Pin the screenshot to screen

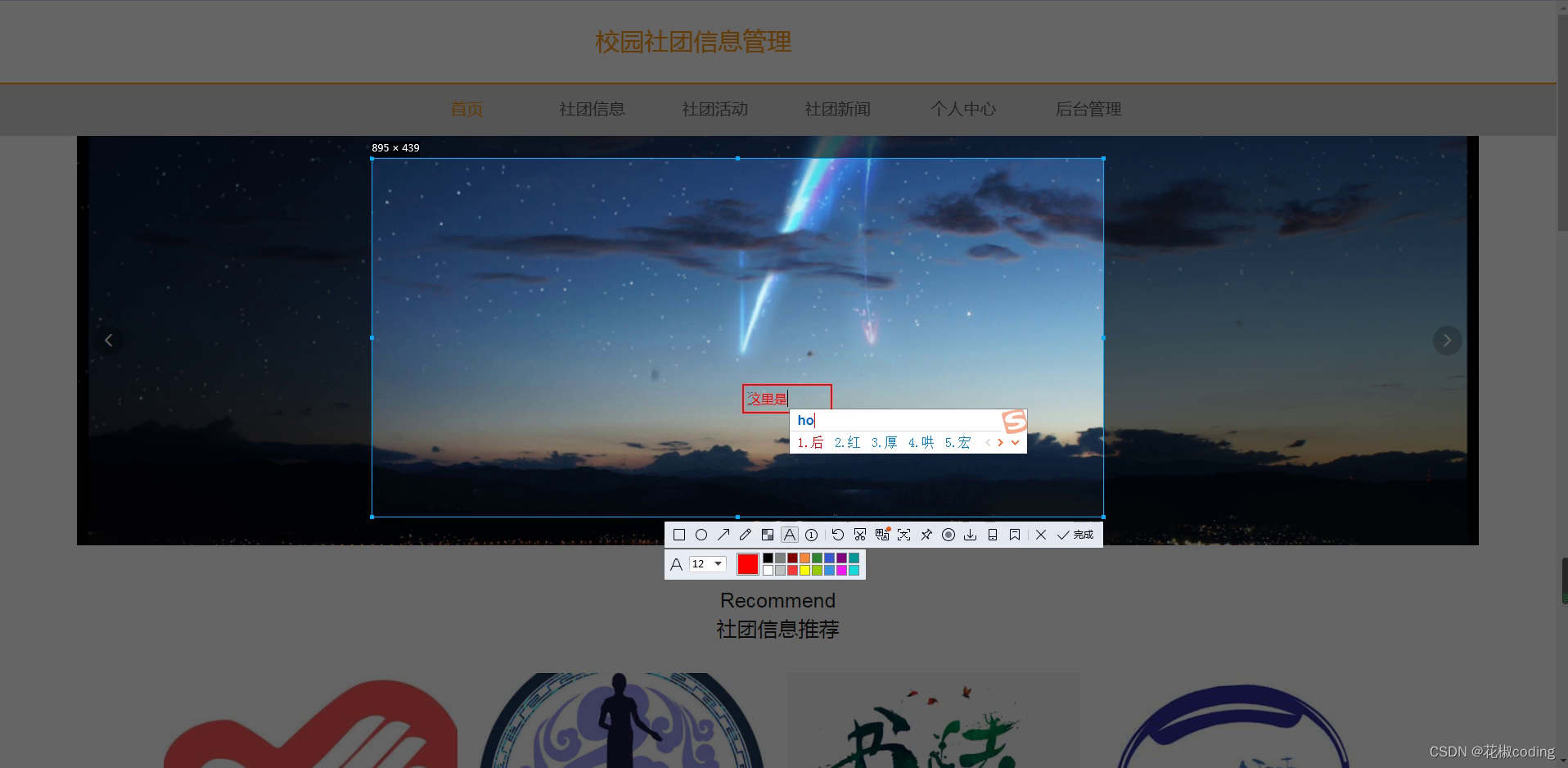[x=926, y=535]
